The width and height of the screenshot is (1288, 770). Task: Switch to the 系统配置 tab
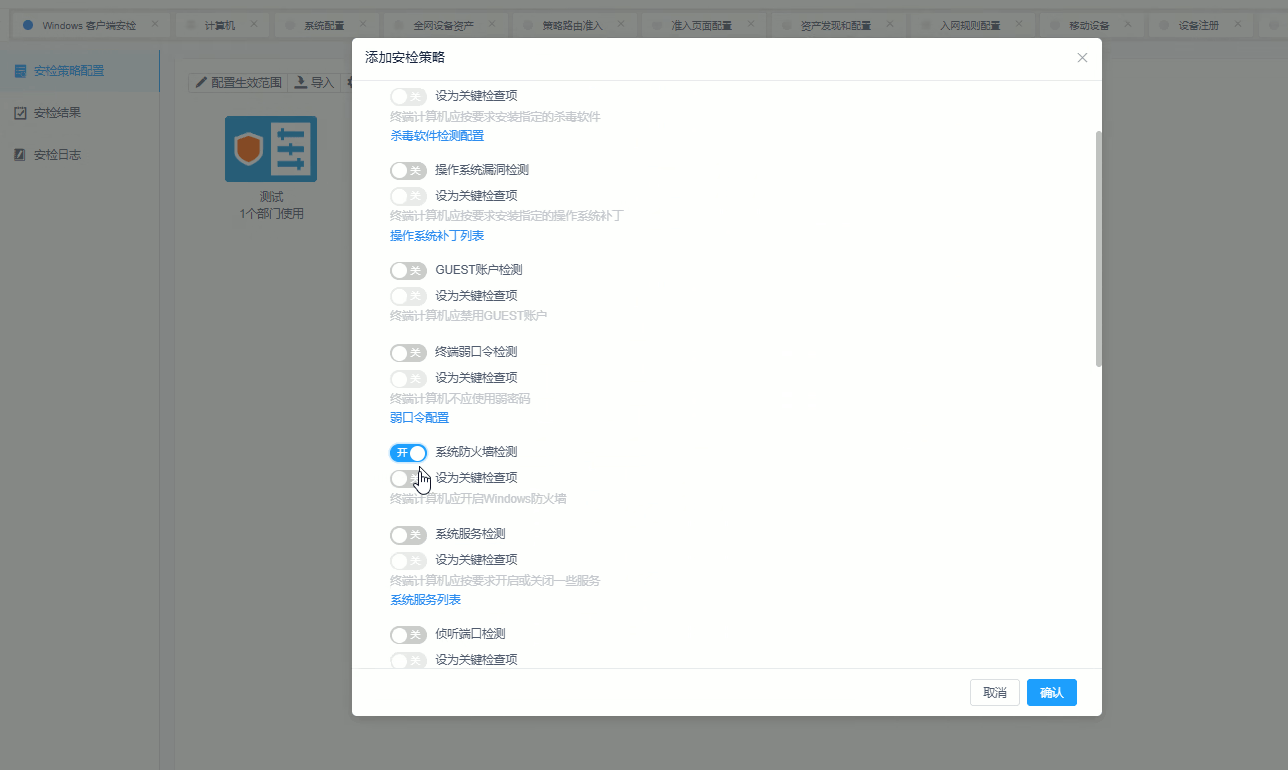pos(322,25)
